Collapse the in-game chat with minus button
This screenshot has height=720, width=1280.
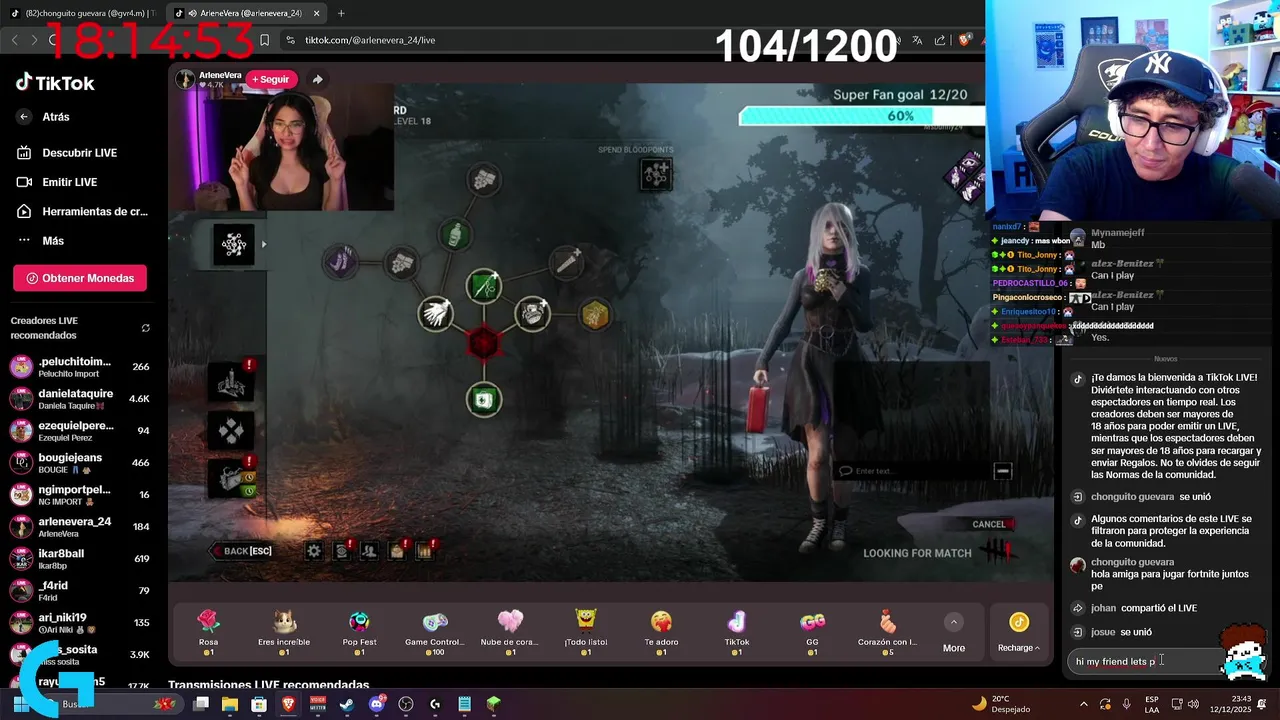(1003, 471)
